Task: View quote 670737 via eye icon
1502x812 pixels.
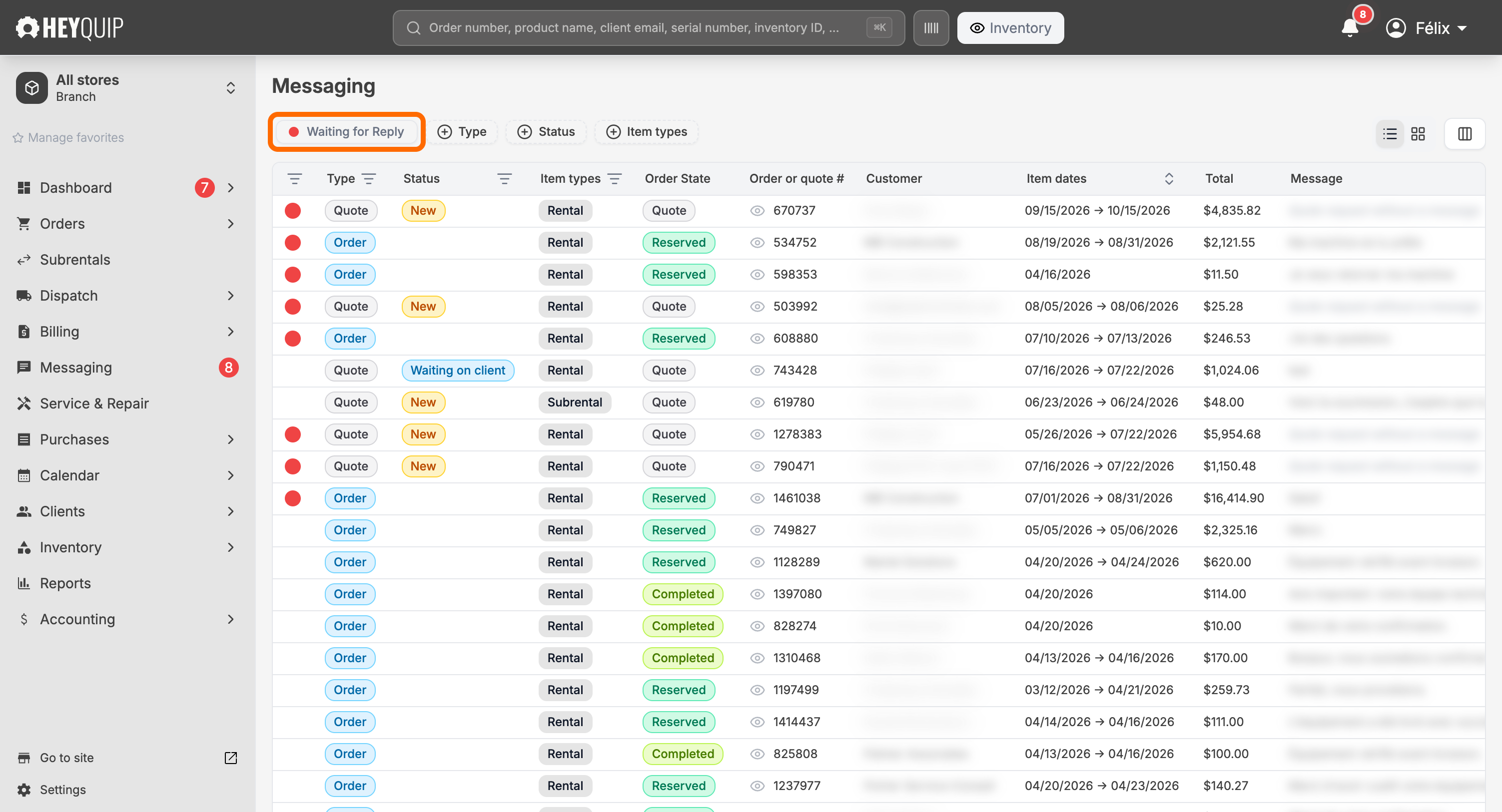Action: pyautogui.click(x=757, y=211)
